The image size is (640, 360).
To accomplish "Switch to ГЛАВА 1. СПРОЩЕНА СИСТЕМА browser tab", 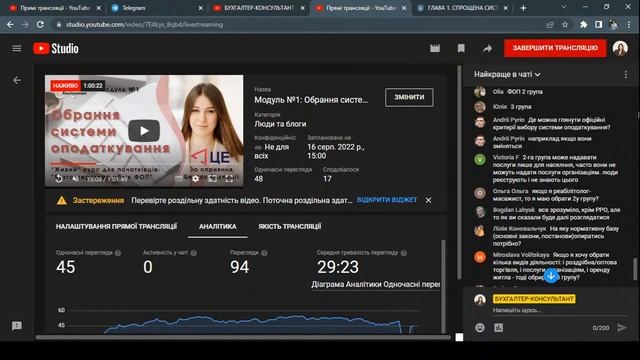I will [462, 8].
